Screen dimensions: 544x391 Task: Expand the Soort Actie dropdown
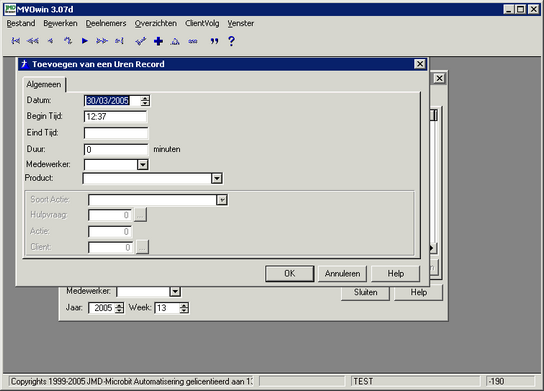tap(222, 200)
